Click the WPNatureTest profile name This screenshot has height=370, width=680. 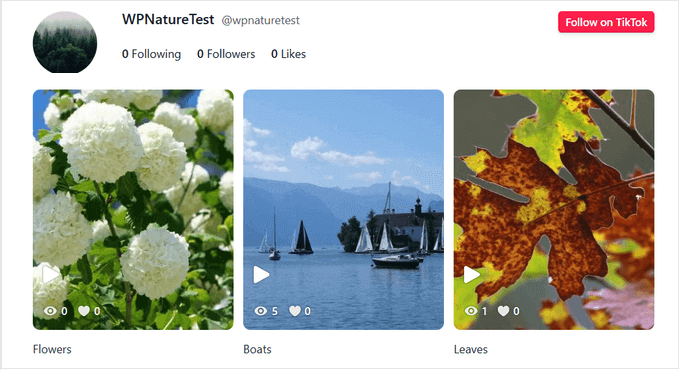pos(168,20)
